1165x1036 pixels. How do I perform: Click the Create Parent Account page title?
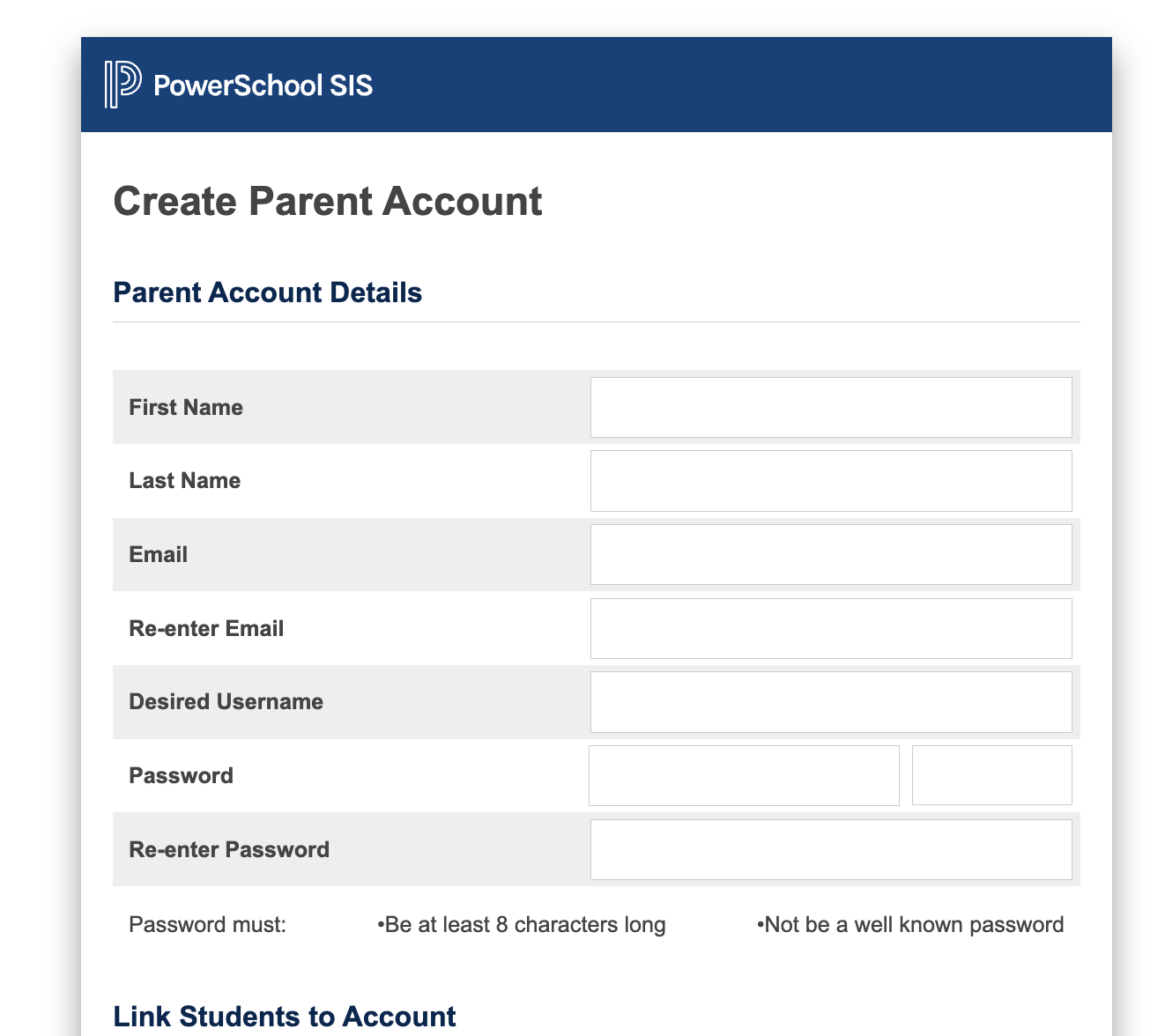click(x=328, y=201)
